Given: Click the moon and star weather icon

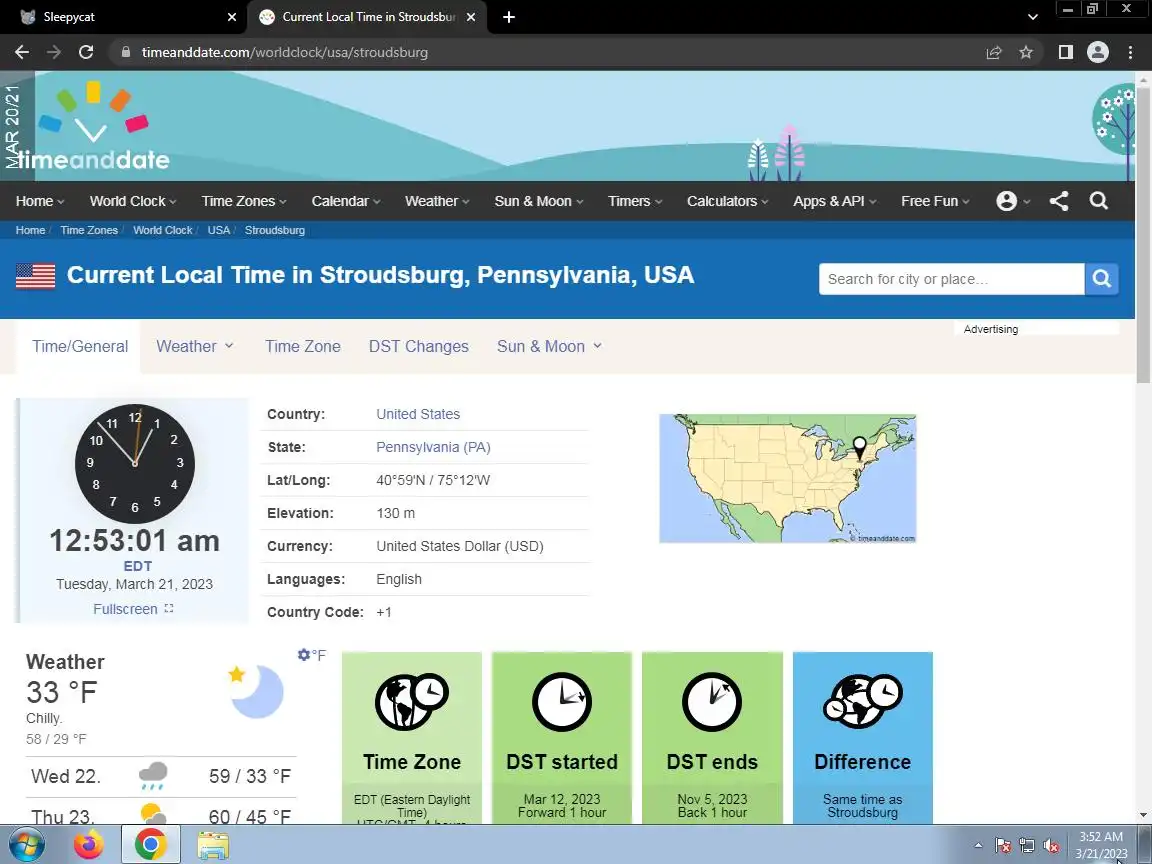Looking at the screenshot, I should click(x=256, y=691).
